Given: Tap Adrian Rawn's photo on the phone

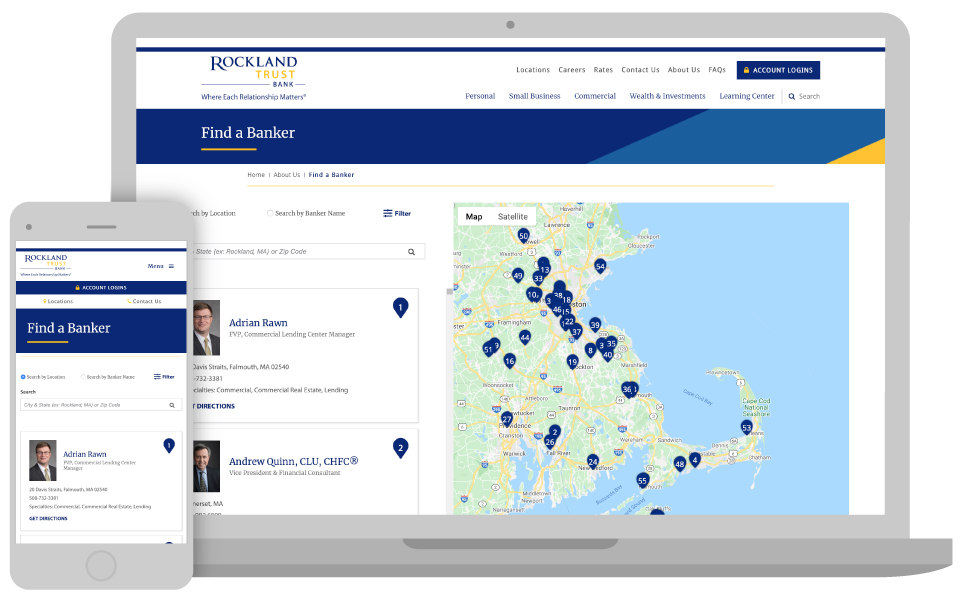Looking at the screenshot, I should (43, 460).
